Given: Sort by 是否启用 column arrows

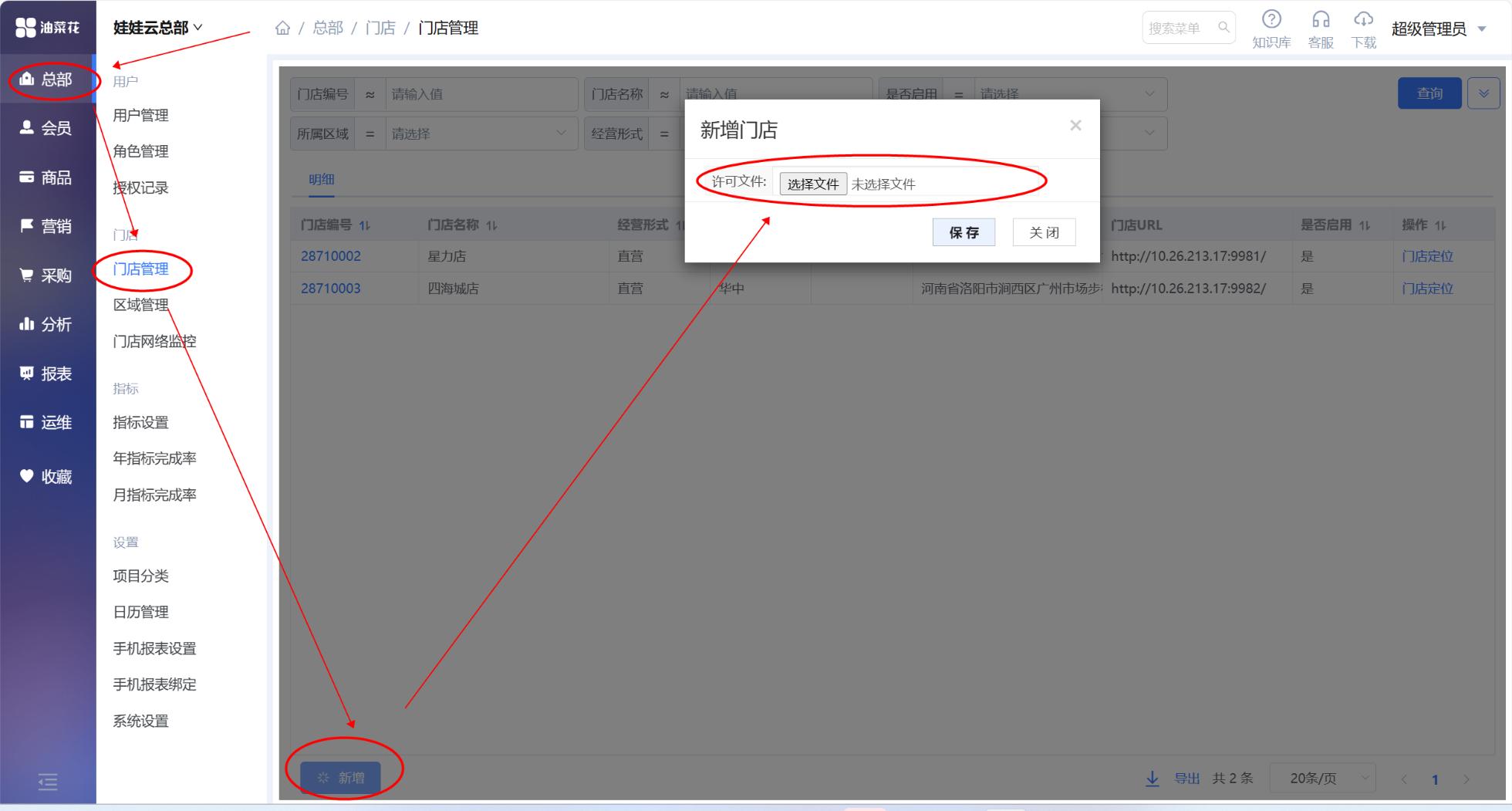Looking at the screenshot, I should coord(1365,225).
